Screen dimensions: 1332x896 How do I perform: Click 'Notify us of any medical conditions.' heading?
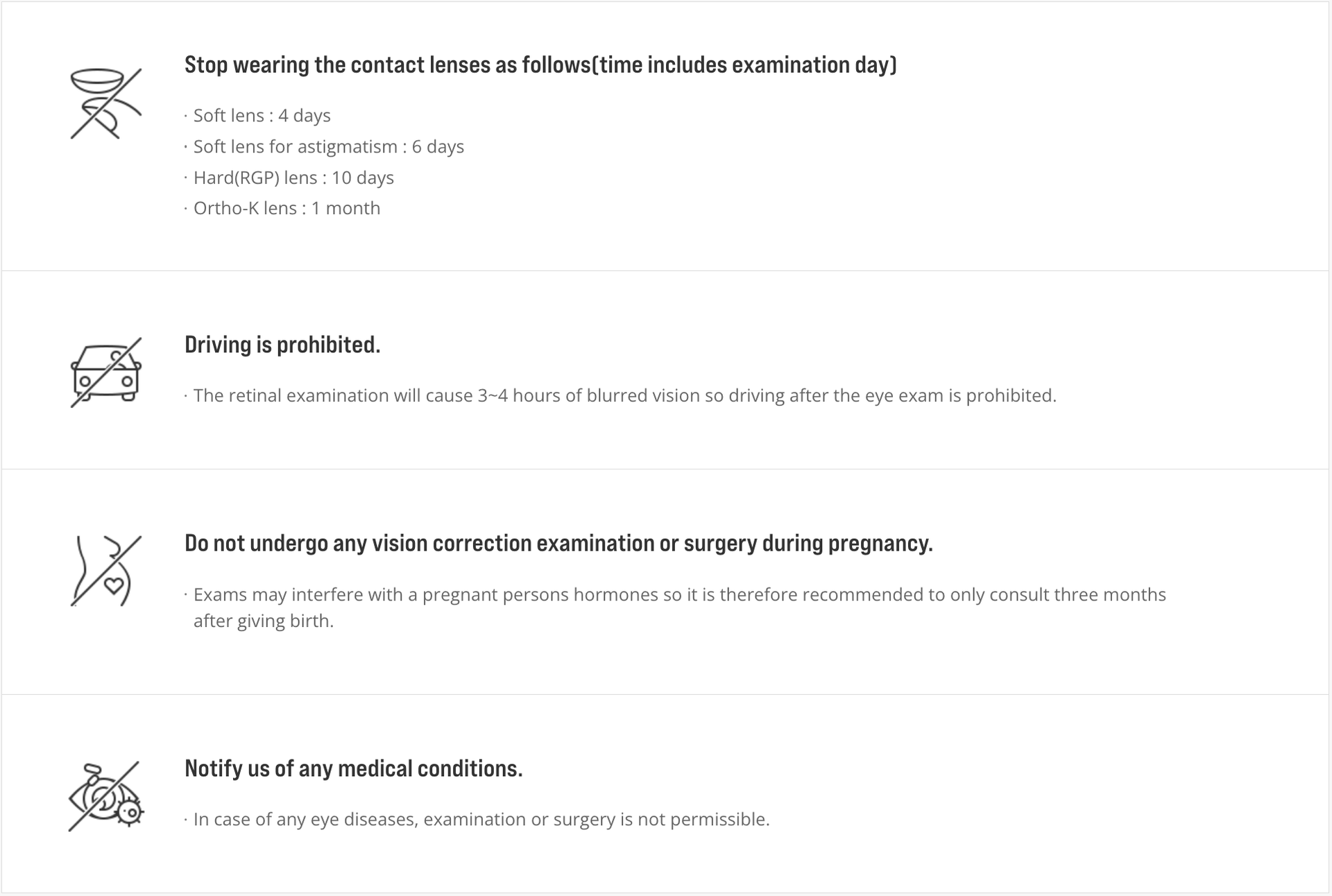point(353,769)
